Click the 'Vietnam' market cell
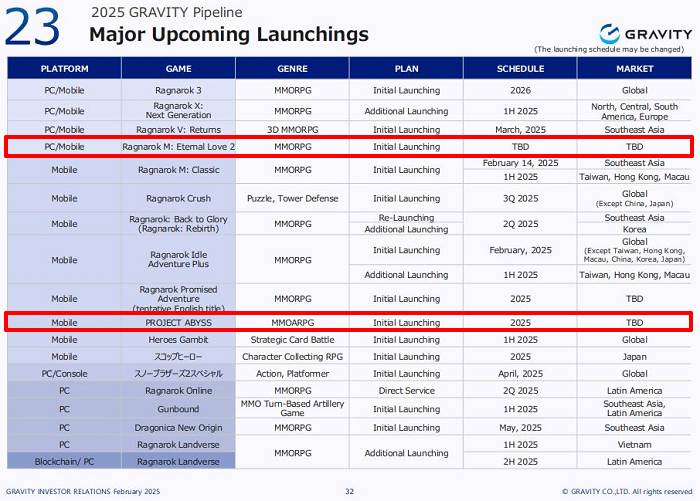Screen dimensions: 700x501 click(x=634, y=445)
